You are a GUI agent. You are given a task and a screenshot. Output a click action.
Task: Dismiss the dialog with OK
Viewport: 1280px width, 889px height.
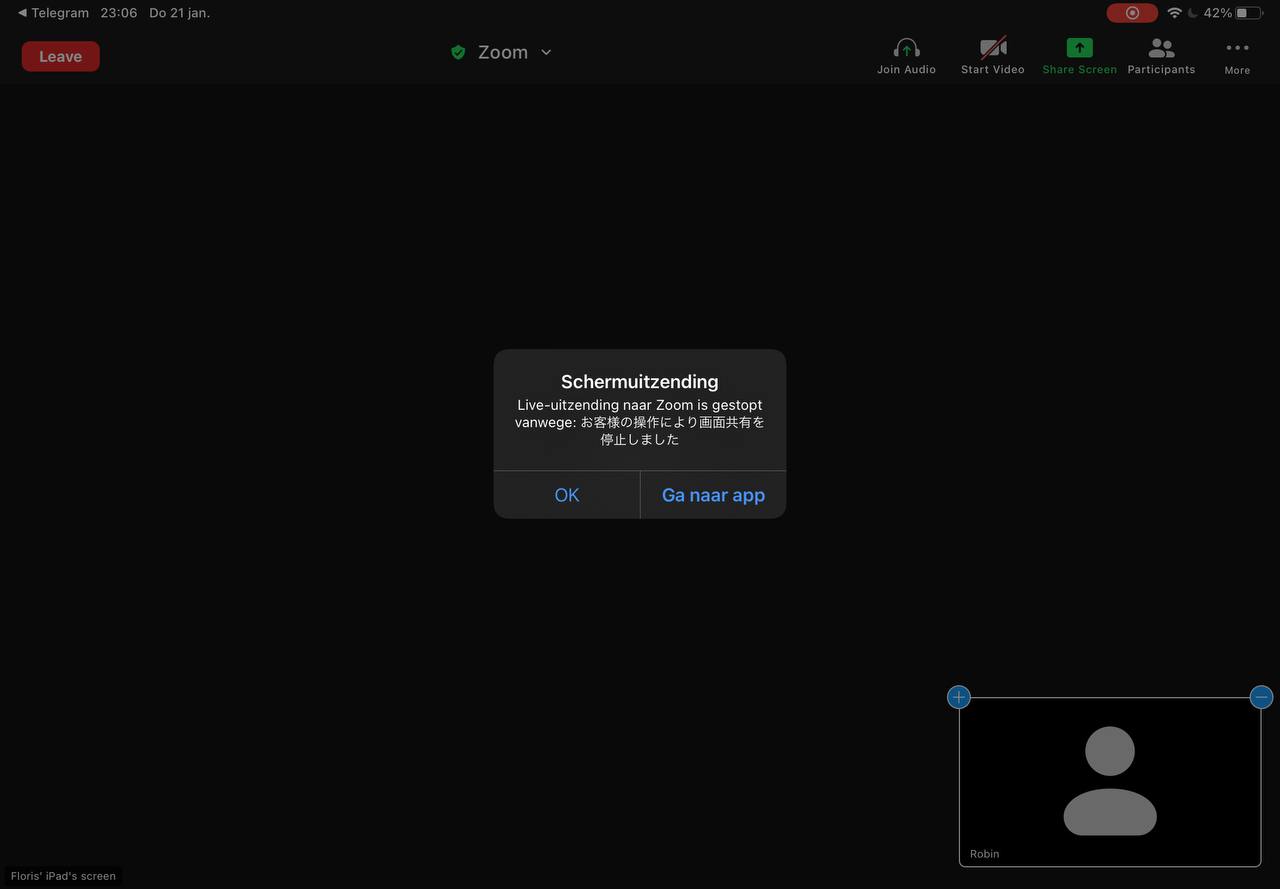click(x=567, y=495)
